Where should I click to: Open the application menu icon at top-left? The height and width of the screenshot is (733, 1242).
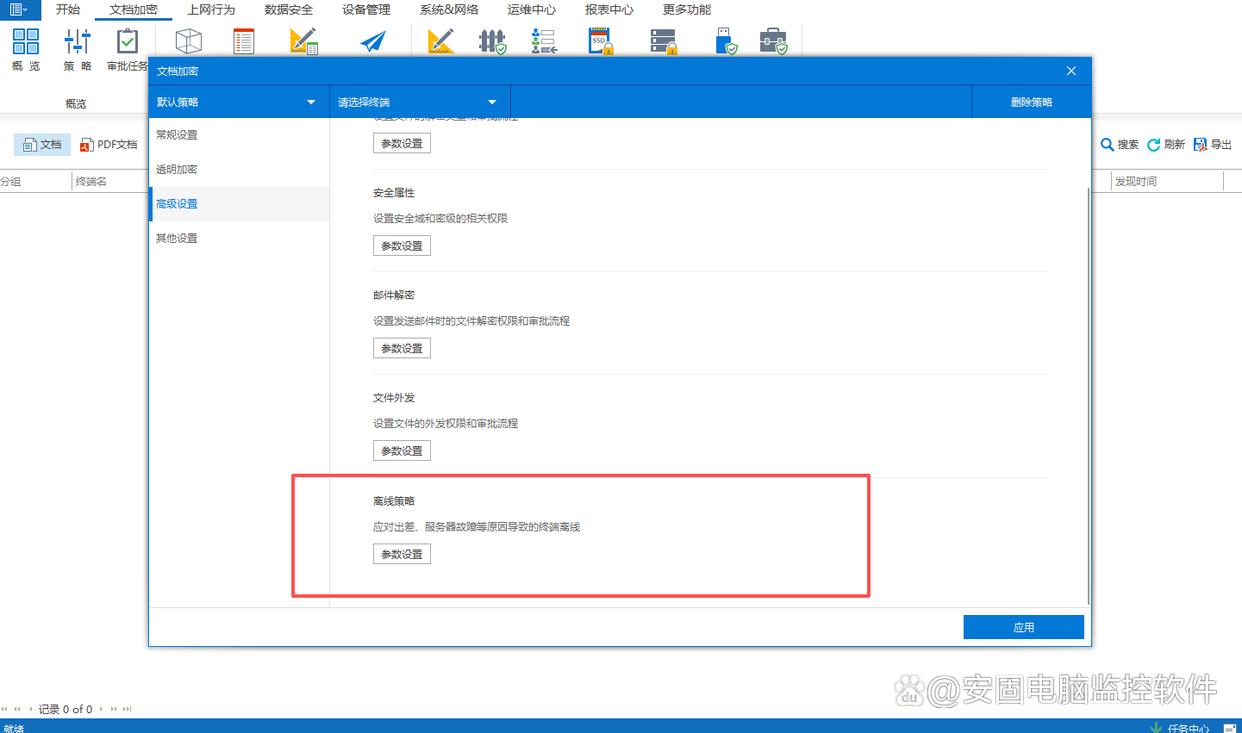click(x=20, y=10)
